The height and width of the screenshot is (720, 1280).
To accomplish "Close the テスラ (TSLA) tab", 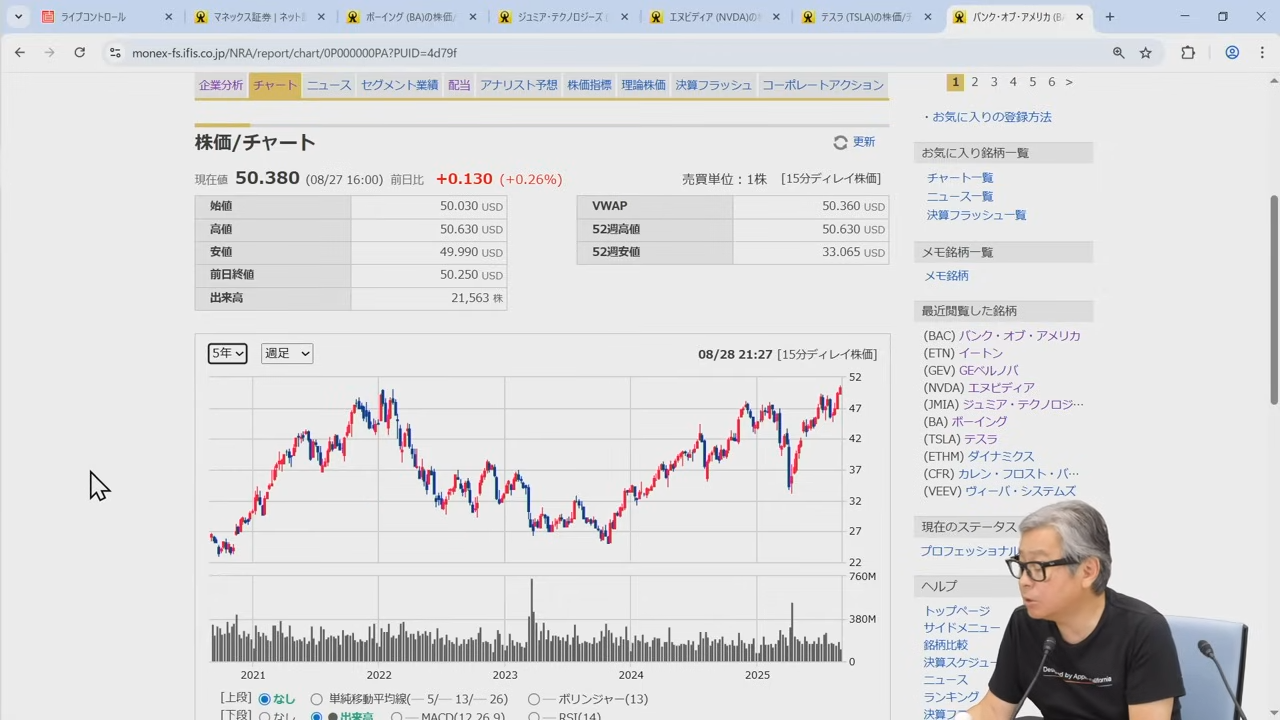I will coord(928,17).
